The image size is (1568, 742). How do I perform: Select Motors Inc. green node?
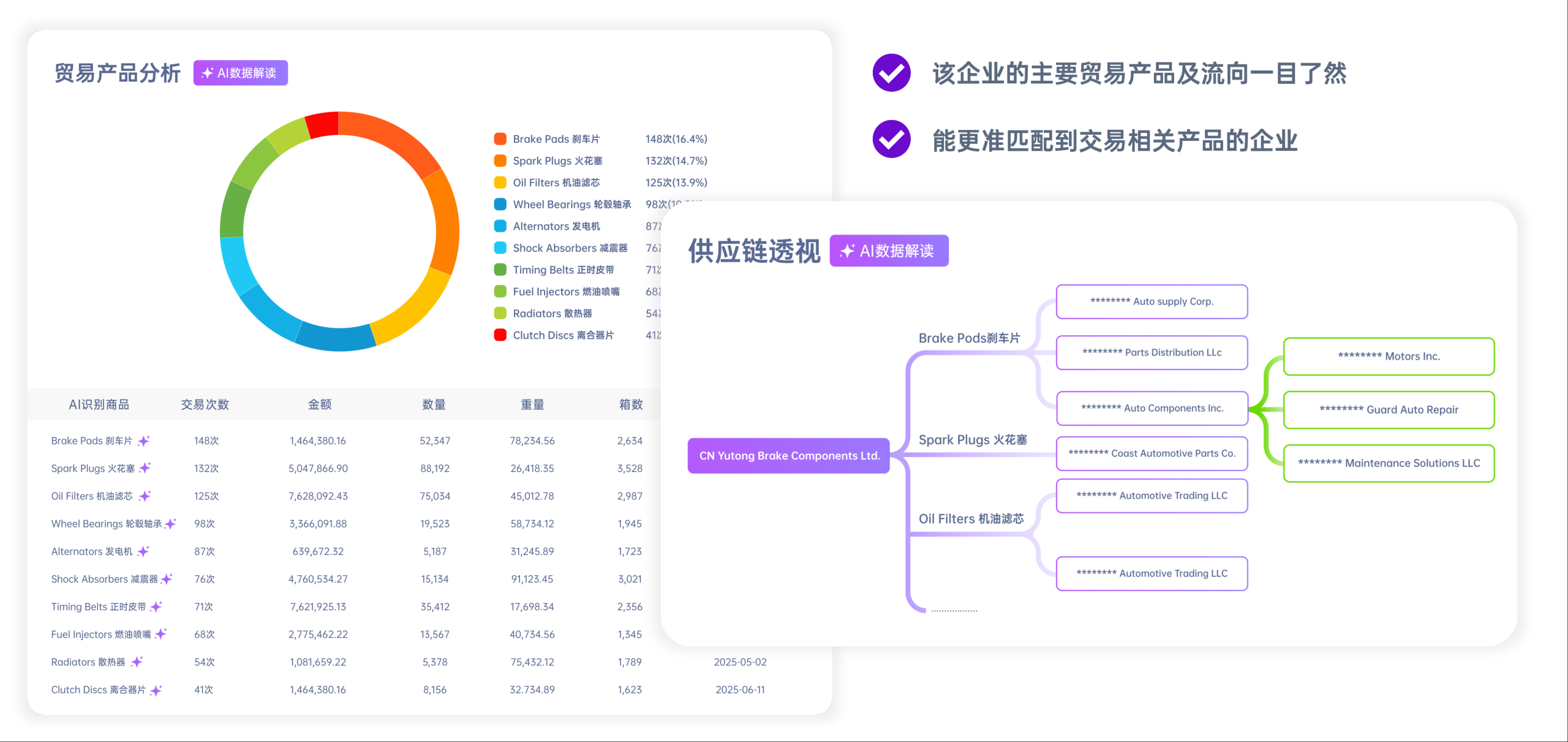[1389, 356]
